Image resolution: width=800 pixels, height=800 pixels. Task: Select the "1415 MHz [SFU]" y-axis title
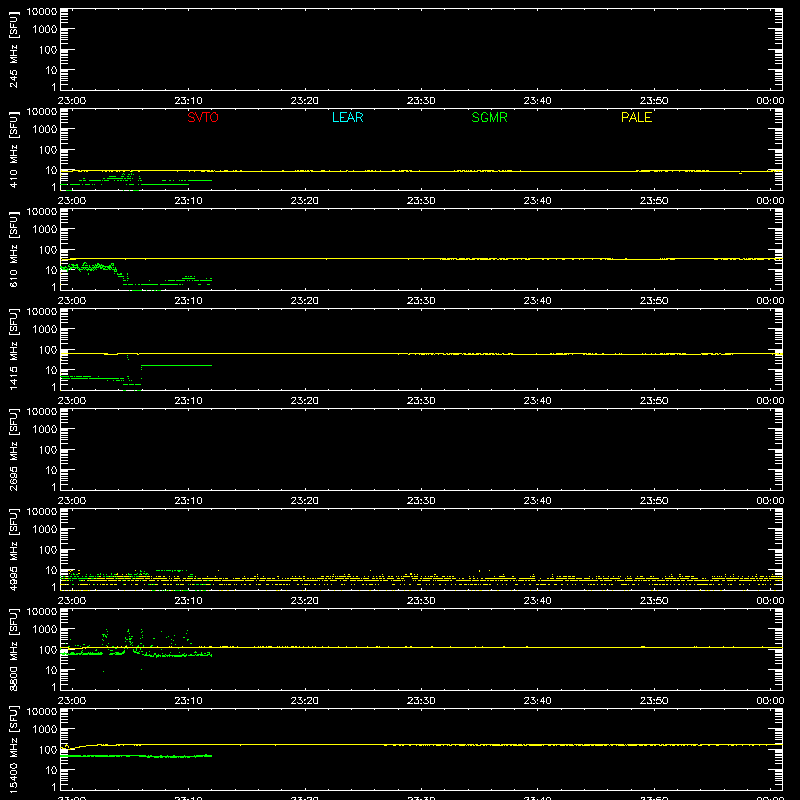click(13, 349)
